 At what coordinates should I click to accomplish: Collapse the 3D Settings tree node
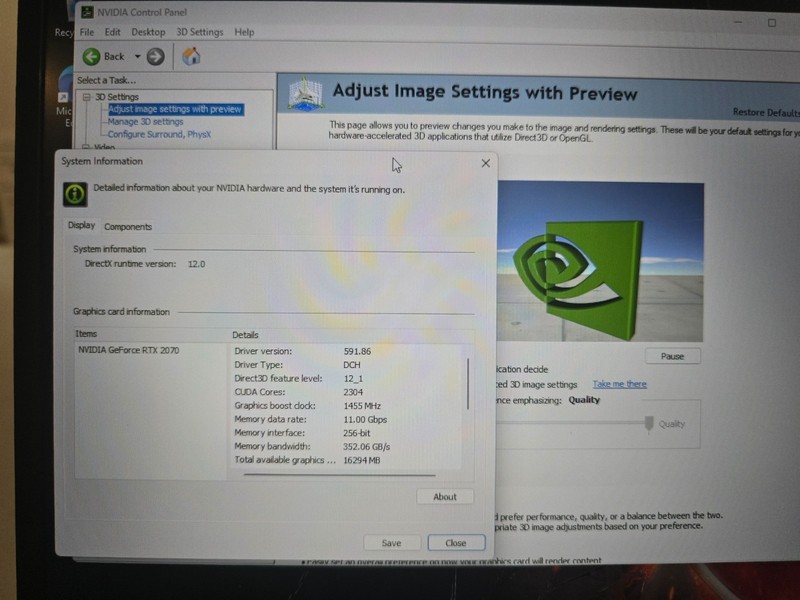tap(86, 96)
